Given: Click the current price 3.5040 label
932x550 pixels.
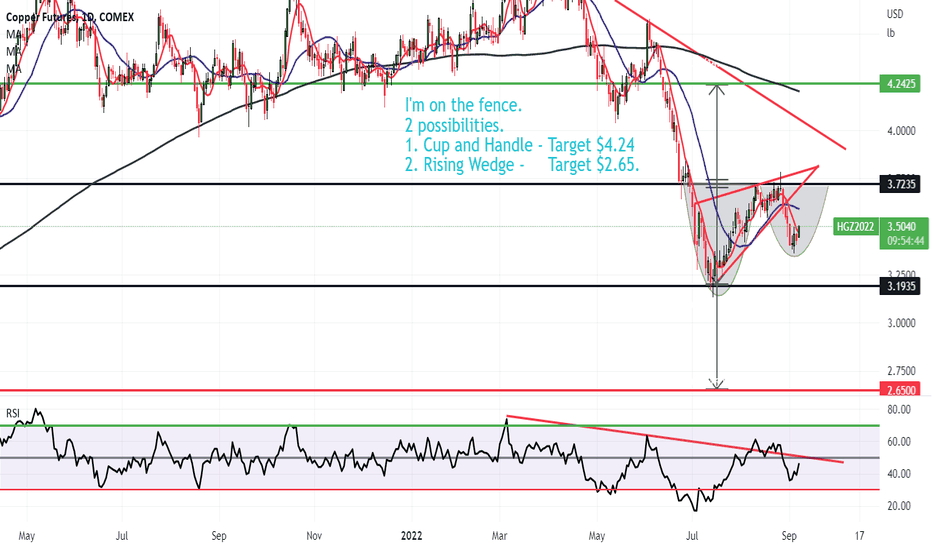Looking at the screenshot, I should (902, 227).
